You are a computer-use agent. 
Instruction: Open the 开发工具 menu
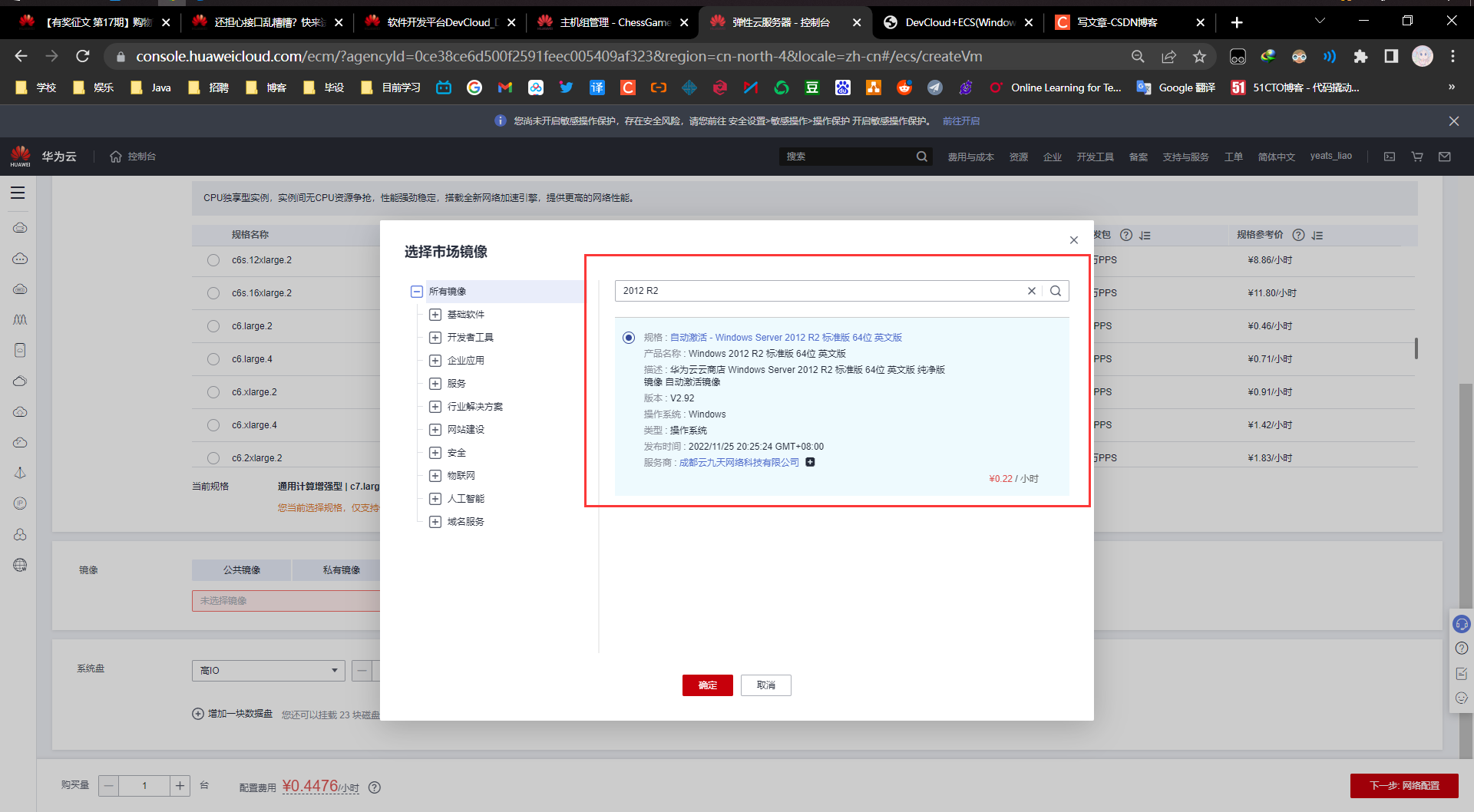coord(1095,157)
